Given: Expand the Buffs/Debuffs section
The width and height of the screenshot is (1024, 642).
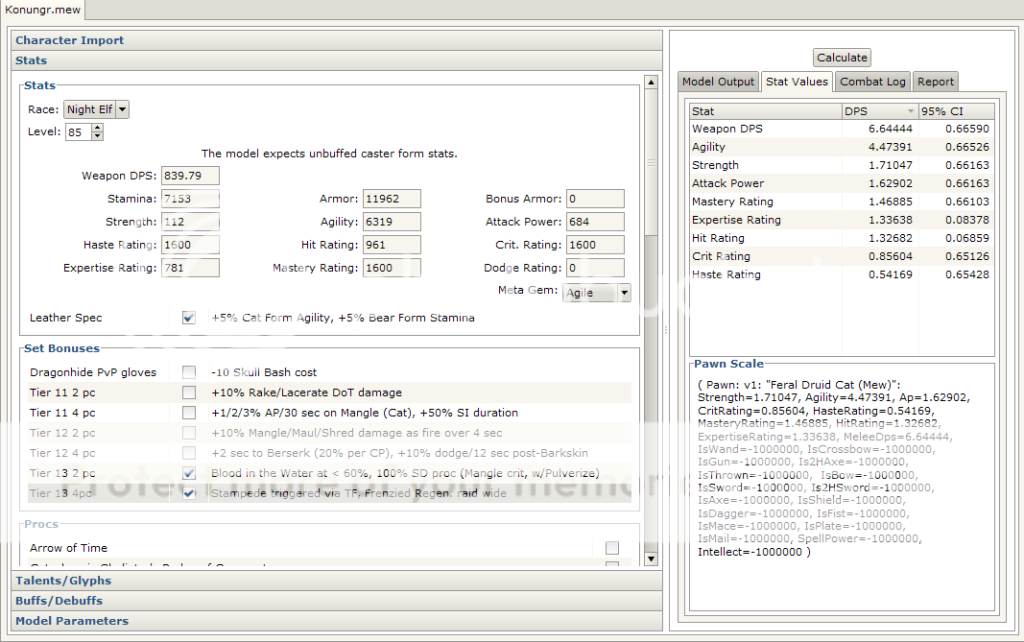Looking at the screenshot, I should (x=337, y=601).
